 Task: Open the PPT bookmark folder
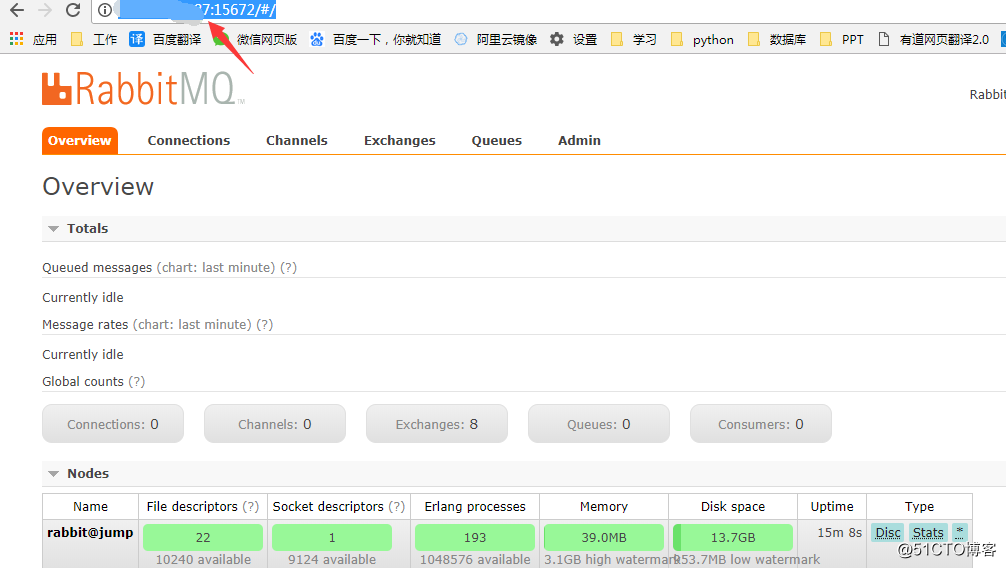coord(841,39)
